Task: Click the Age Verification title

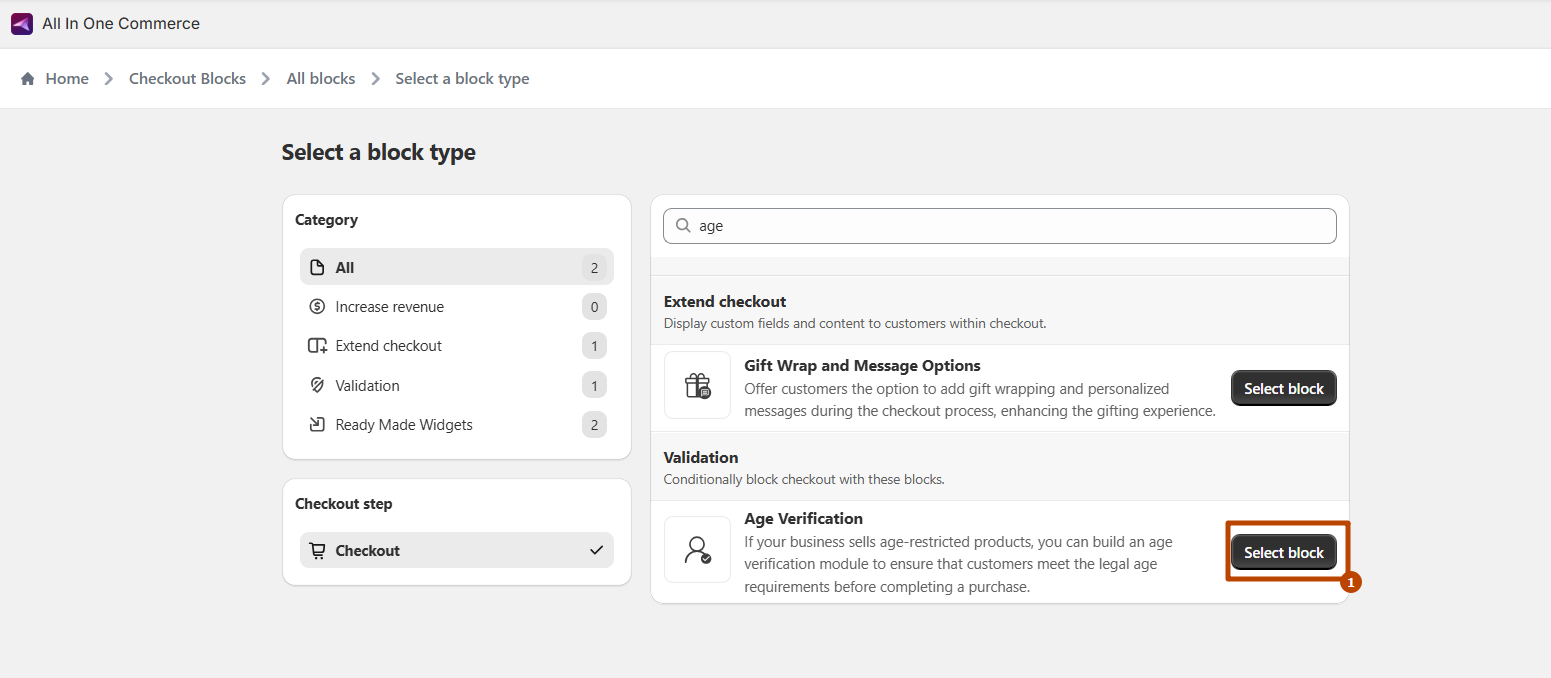Action: [x=803, y=519]
